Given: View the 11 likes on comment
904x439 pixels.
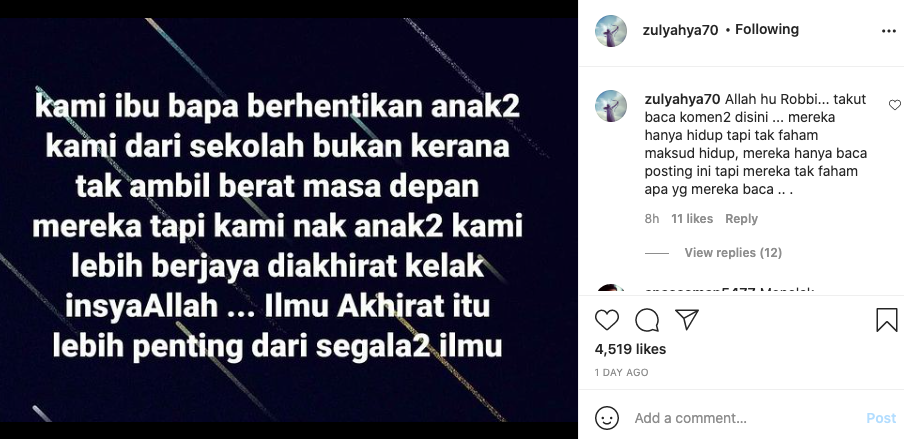Looking at the screenshot, I should click(692, 219).
